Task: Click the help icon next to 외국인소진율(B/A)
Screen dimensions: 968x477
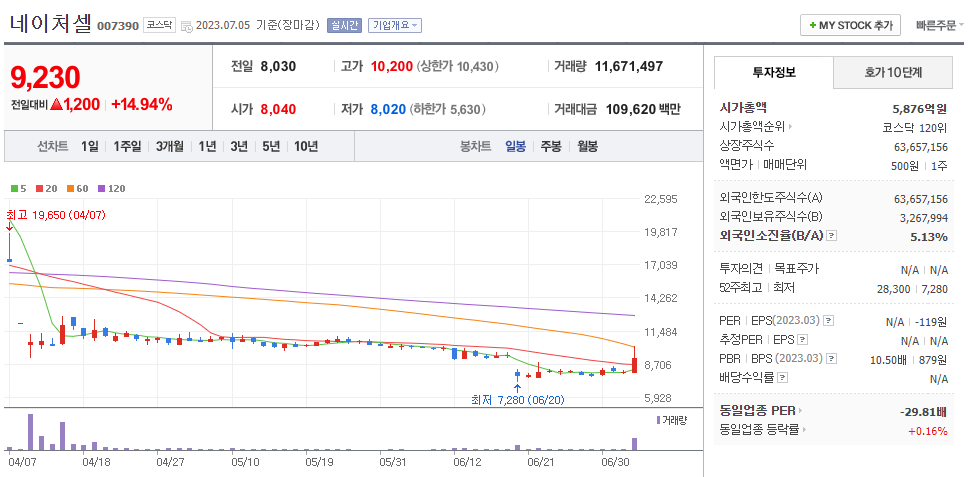Action: [832, 236]
